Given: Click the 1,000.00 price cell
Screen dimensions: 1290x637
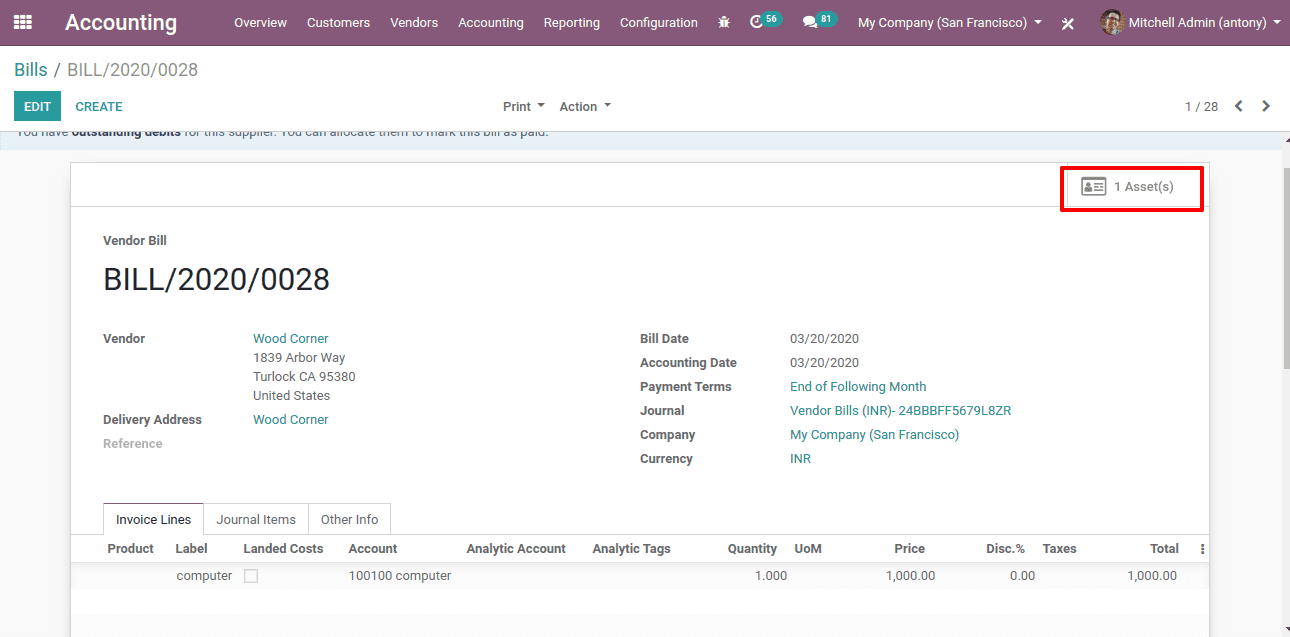Looking at the screenshot, I should coord(910,576).
